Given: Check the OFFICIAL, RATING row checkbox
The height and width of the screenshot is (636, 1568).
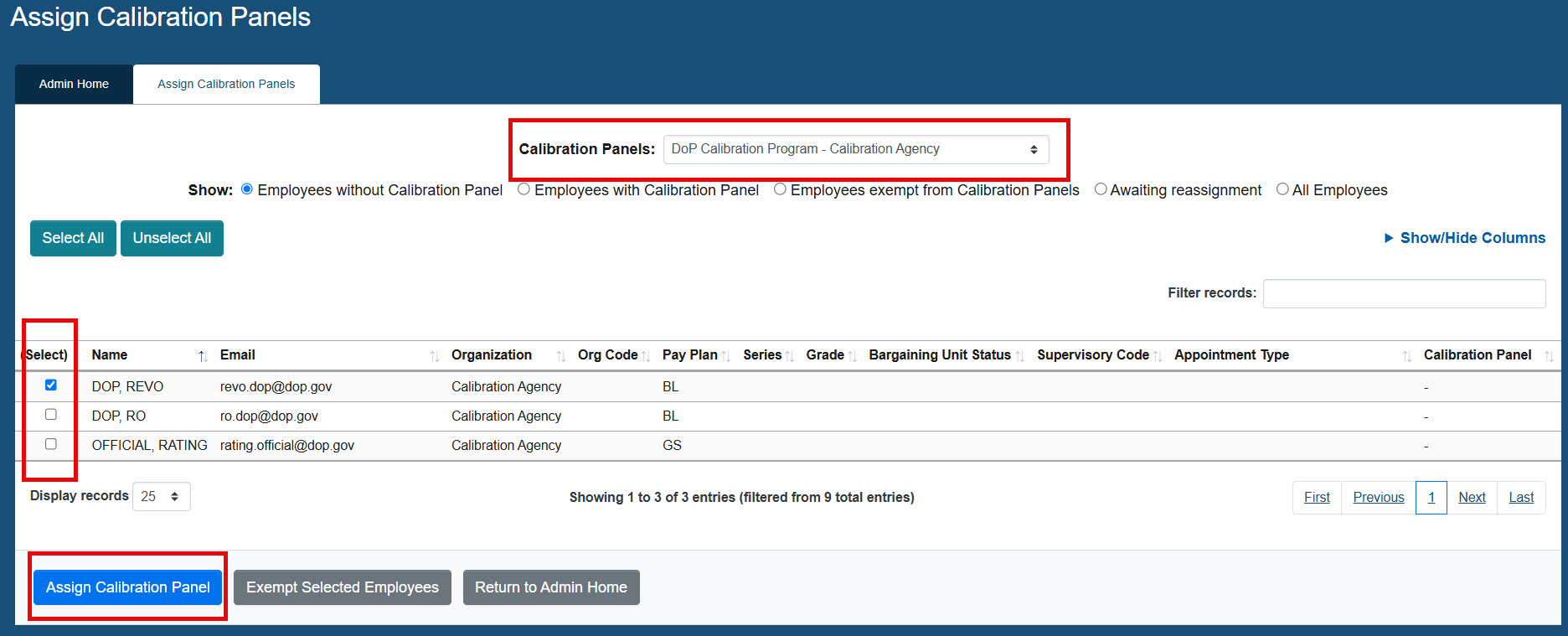Looking at the screenshot, I should click(x=51, y=443).
